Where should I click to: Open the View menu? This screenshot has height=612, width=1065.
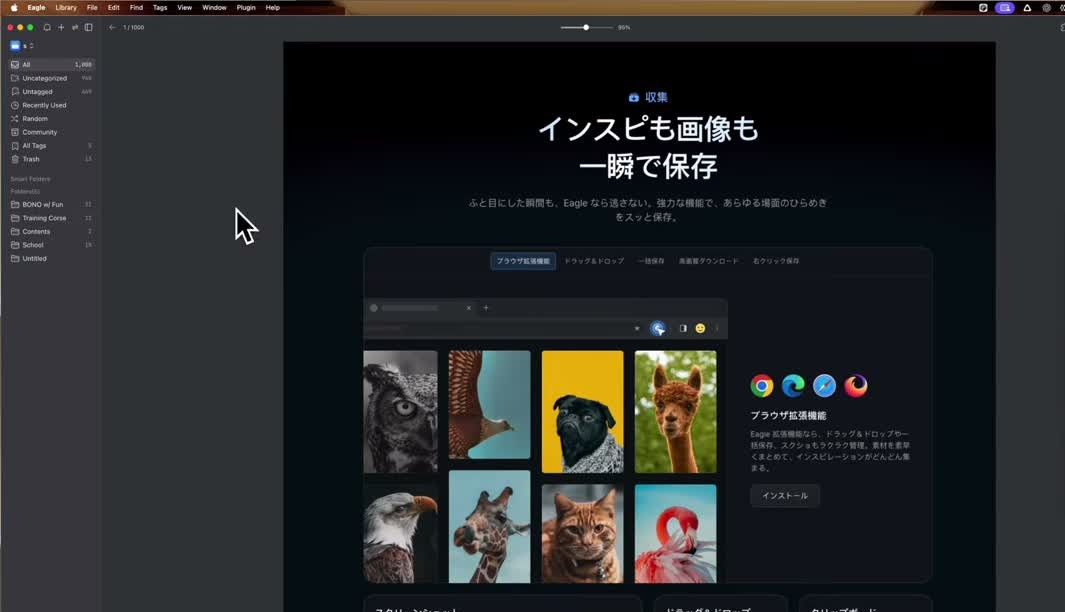(184, 7)
